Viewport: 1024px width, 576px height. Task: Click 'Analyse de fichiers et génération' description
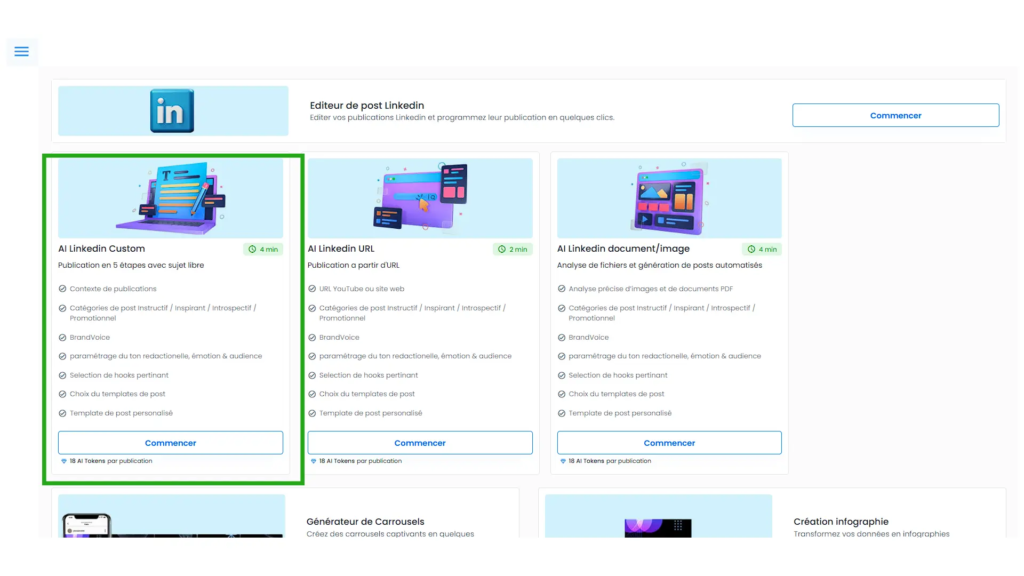coord(660,265)
